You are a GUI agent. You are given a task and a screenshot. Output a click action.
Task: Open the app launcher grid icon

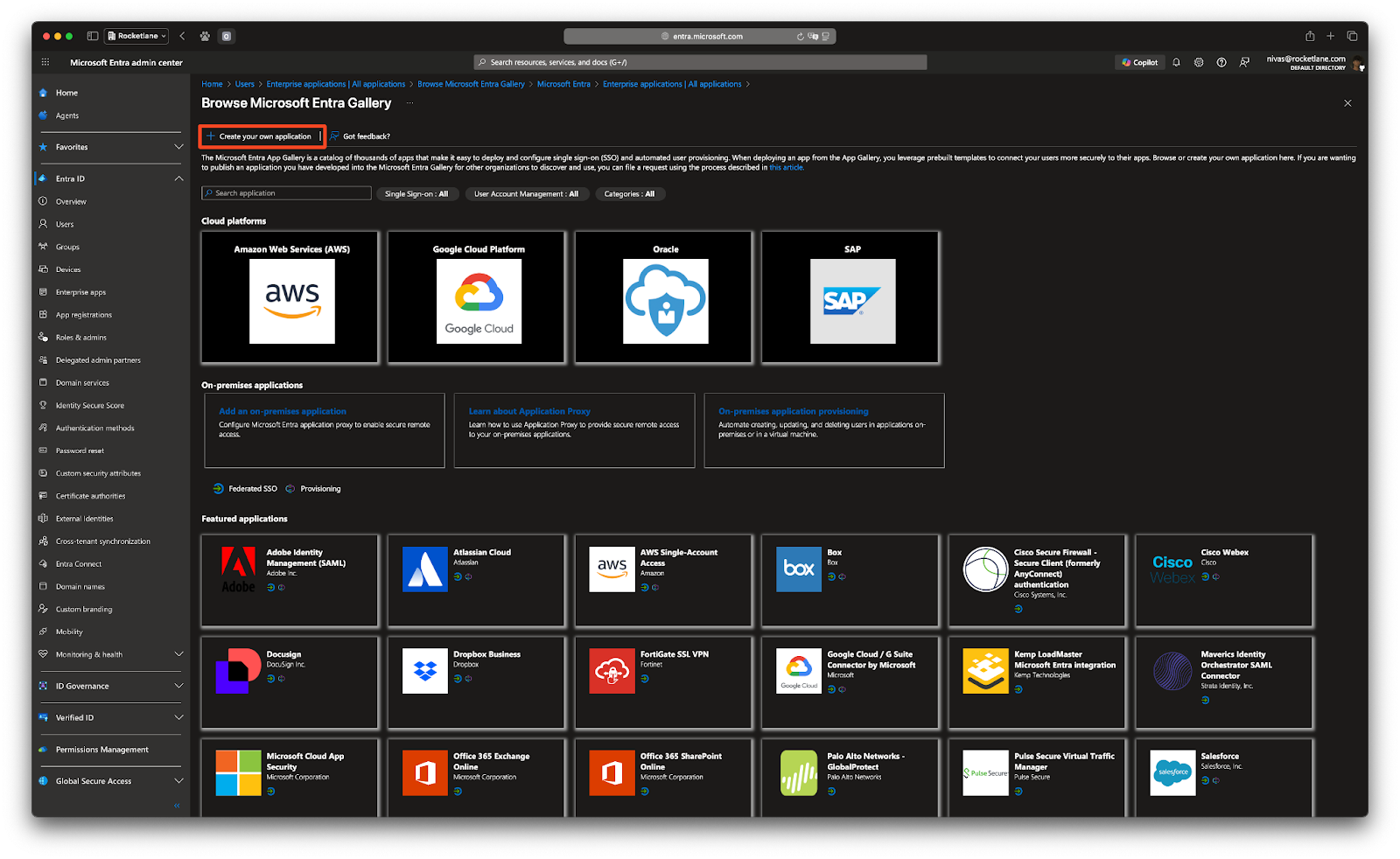point(45,62)
